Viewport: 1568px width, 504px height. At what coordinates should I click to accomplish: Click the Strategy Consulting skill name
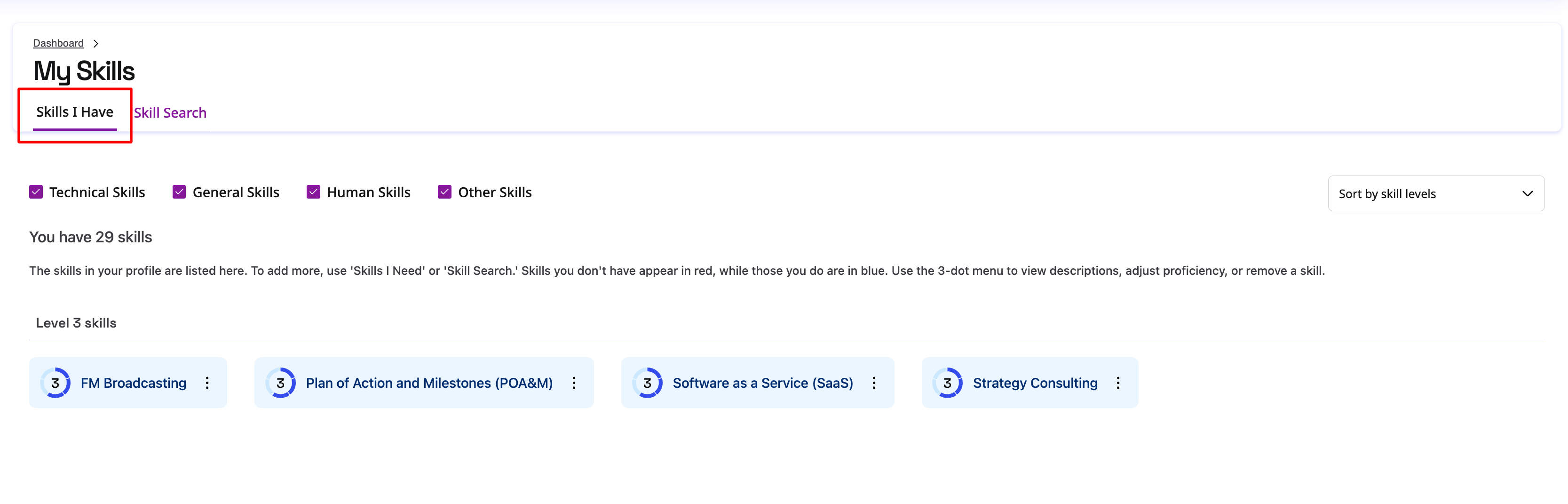click(1035, 383)
